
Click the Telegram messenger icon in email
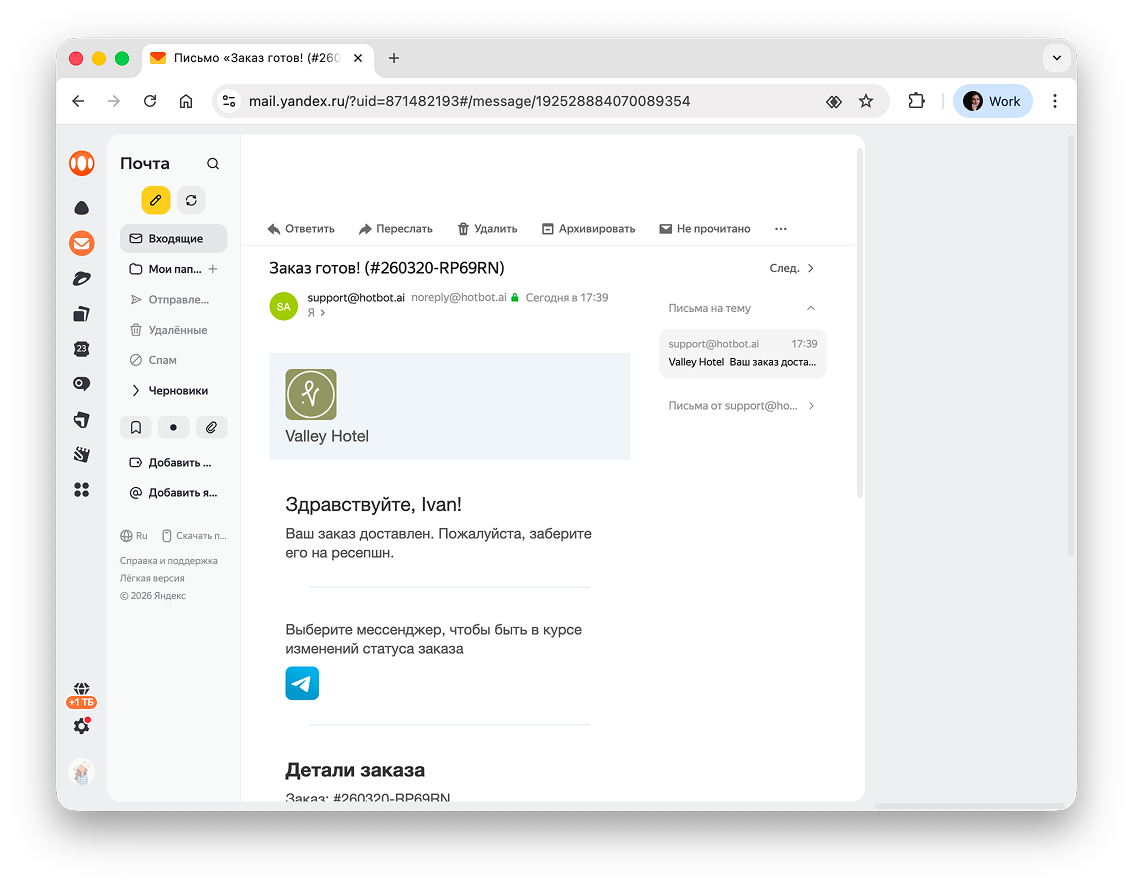tap(302, 683)
